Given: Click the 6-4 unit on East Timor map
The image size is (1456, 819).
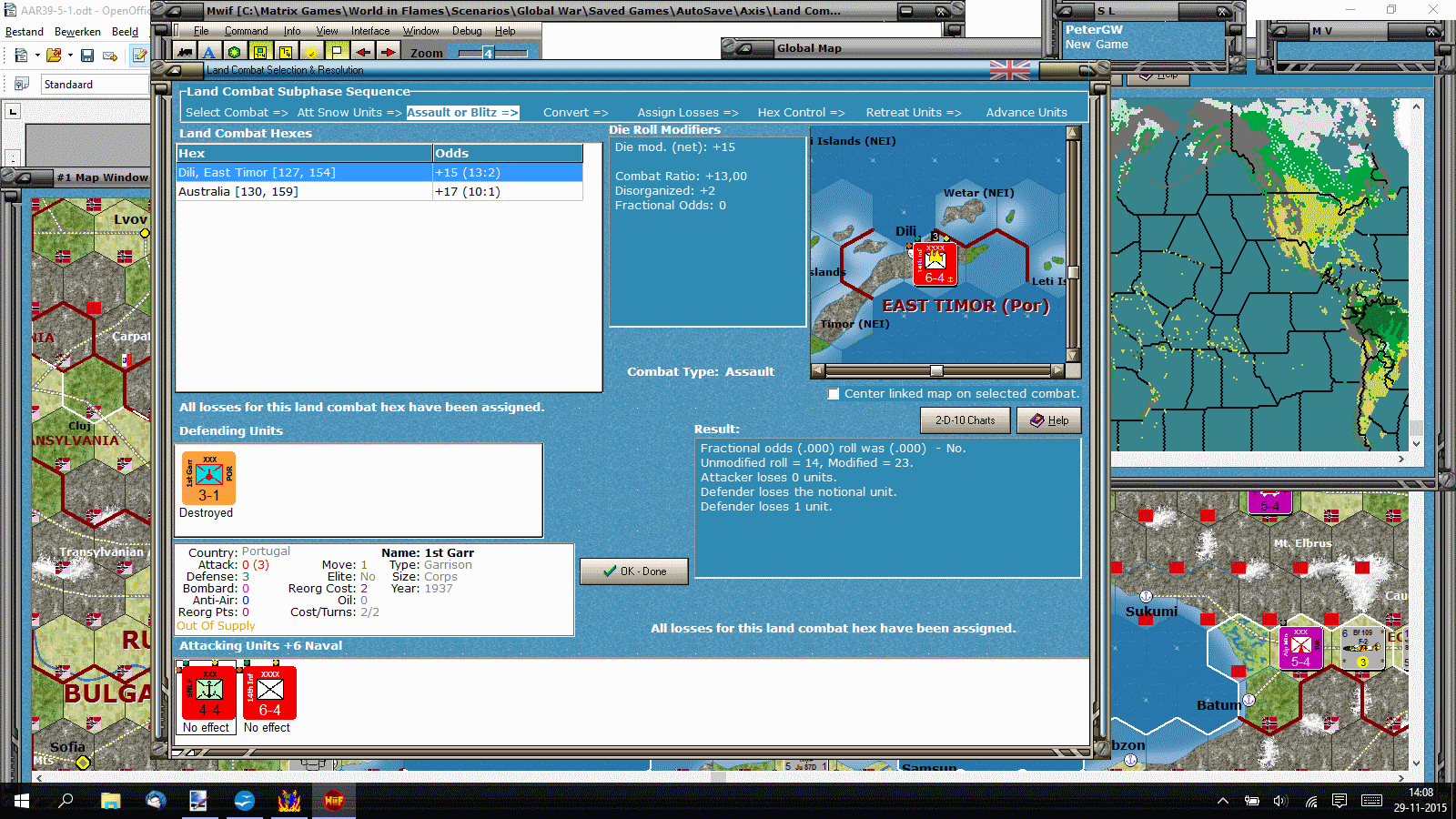Looking at the screenshot, I should coord(935,265).
